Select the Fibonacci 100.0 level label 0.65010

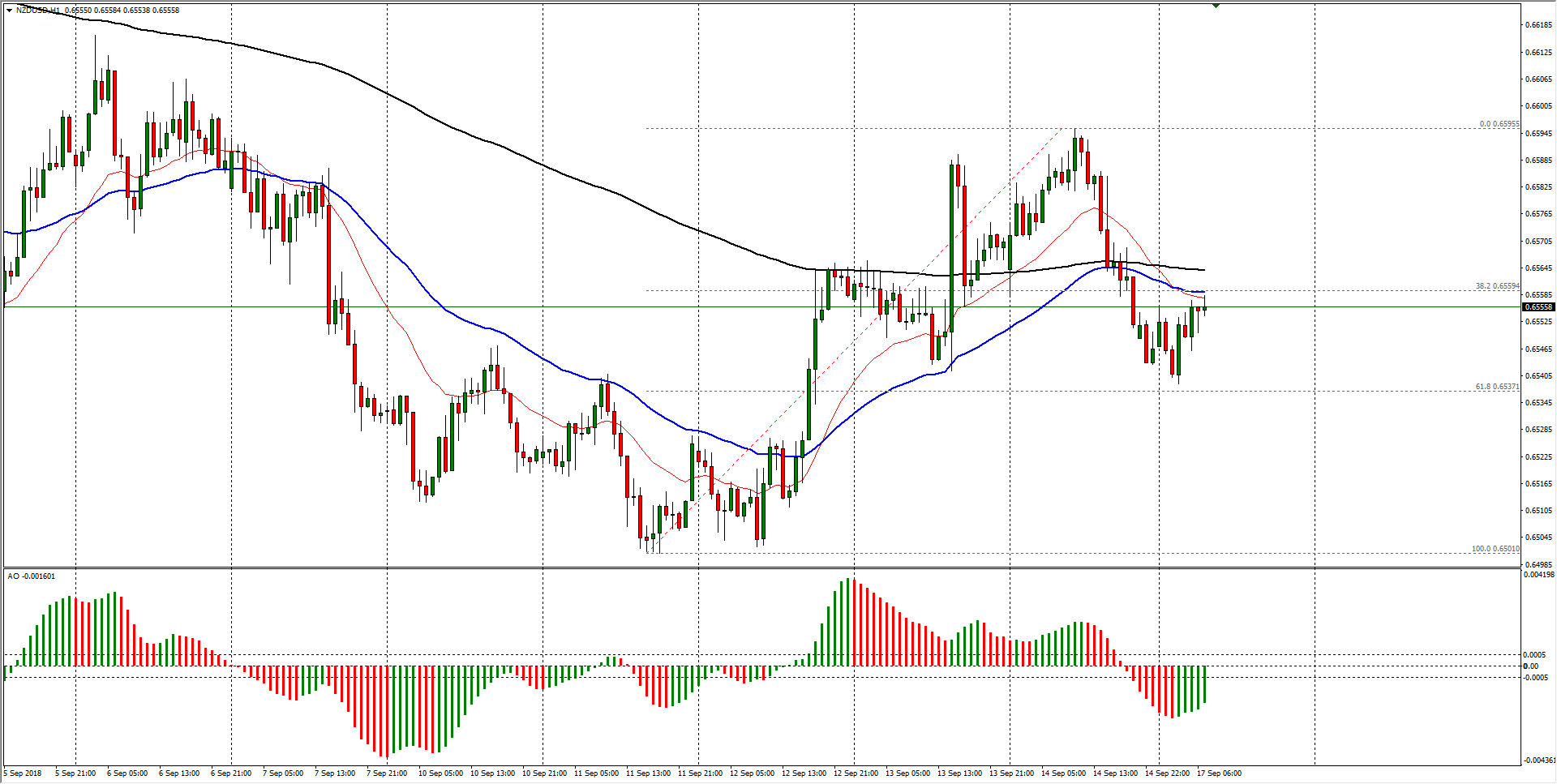[1495, 549]
